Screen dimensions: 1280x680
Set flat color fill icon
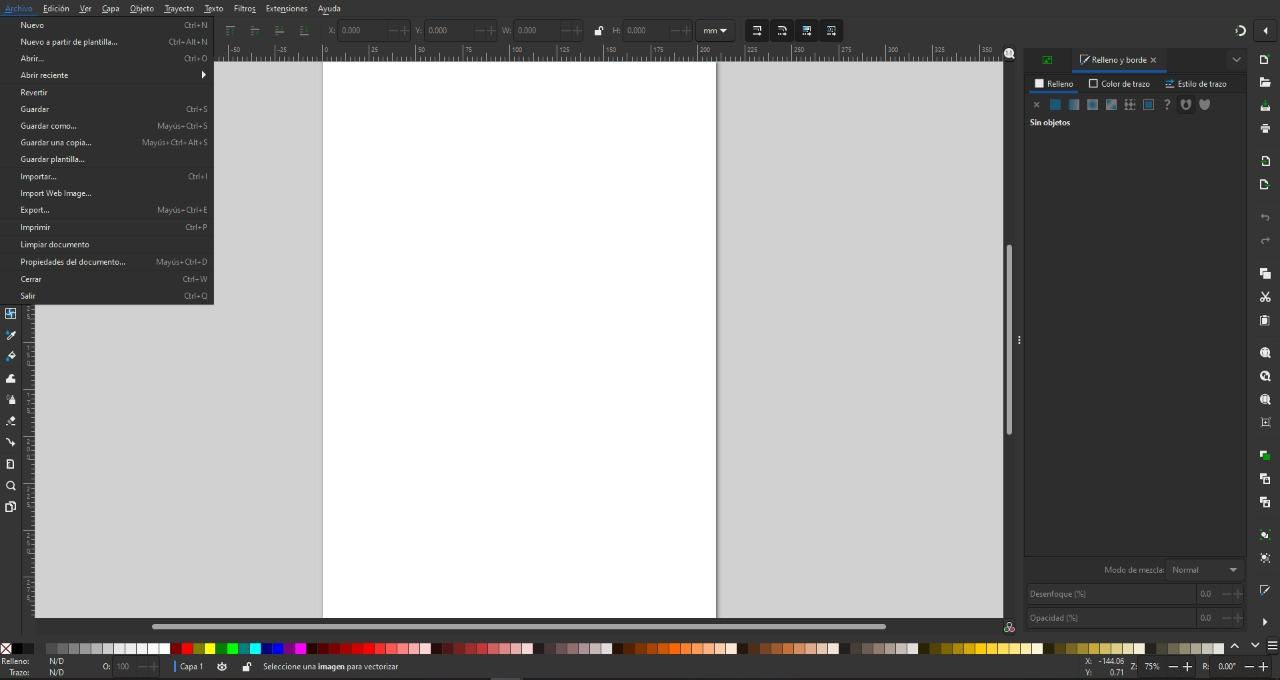(1055, 104)
